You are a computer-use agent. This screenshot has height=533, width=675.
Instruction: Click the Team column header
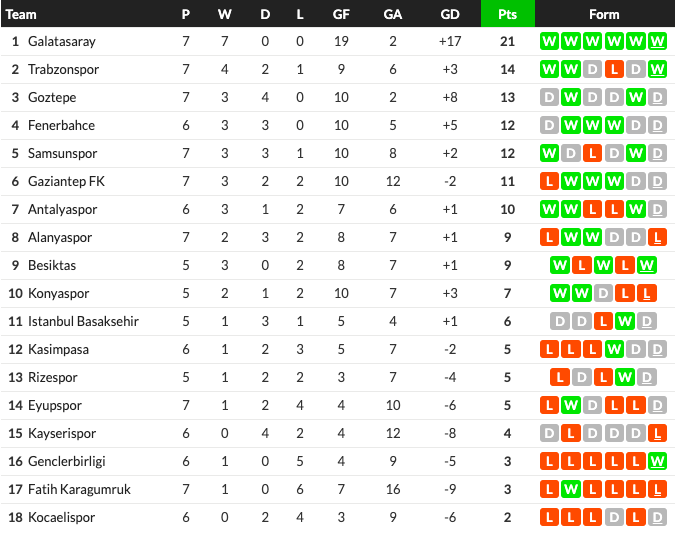[x=21, y=14]
